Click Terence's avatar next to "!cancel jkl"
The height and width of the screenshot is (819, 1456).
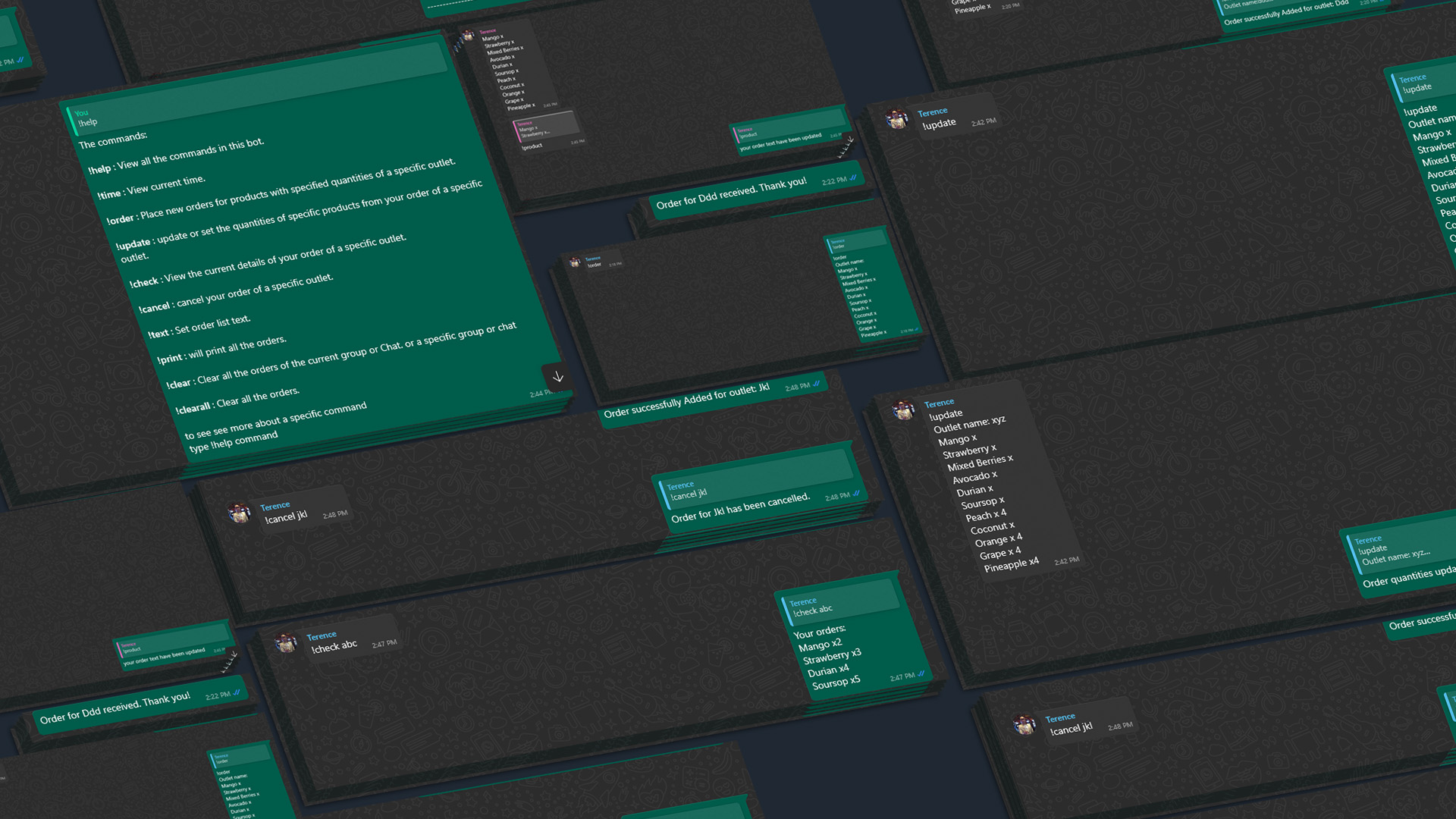coord(240,512)
